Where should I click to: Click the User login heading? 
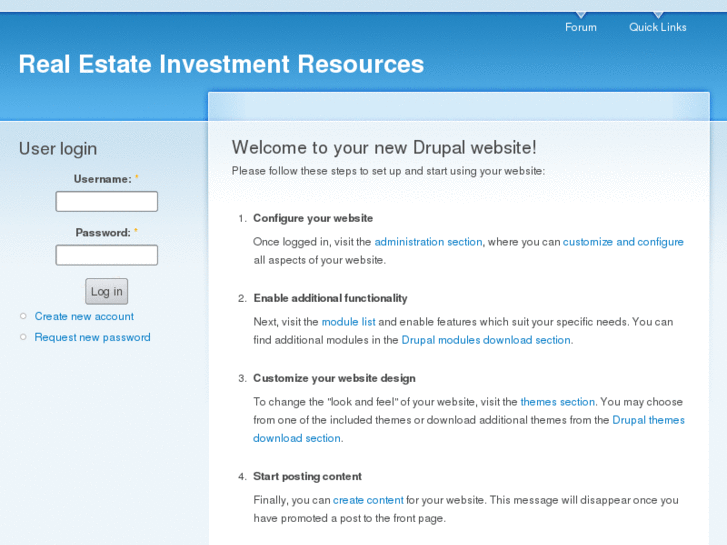(58, 149)
